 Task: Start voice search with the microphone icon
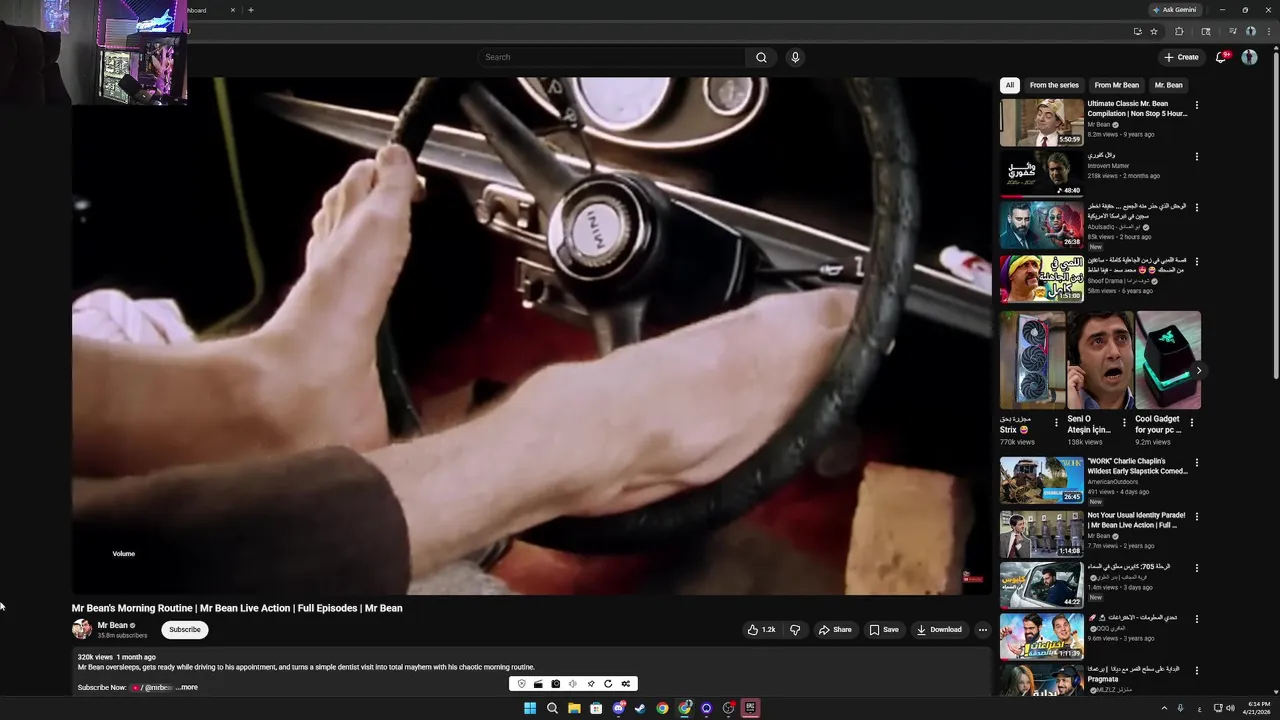(x=795, y=57)
